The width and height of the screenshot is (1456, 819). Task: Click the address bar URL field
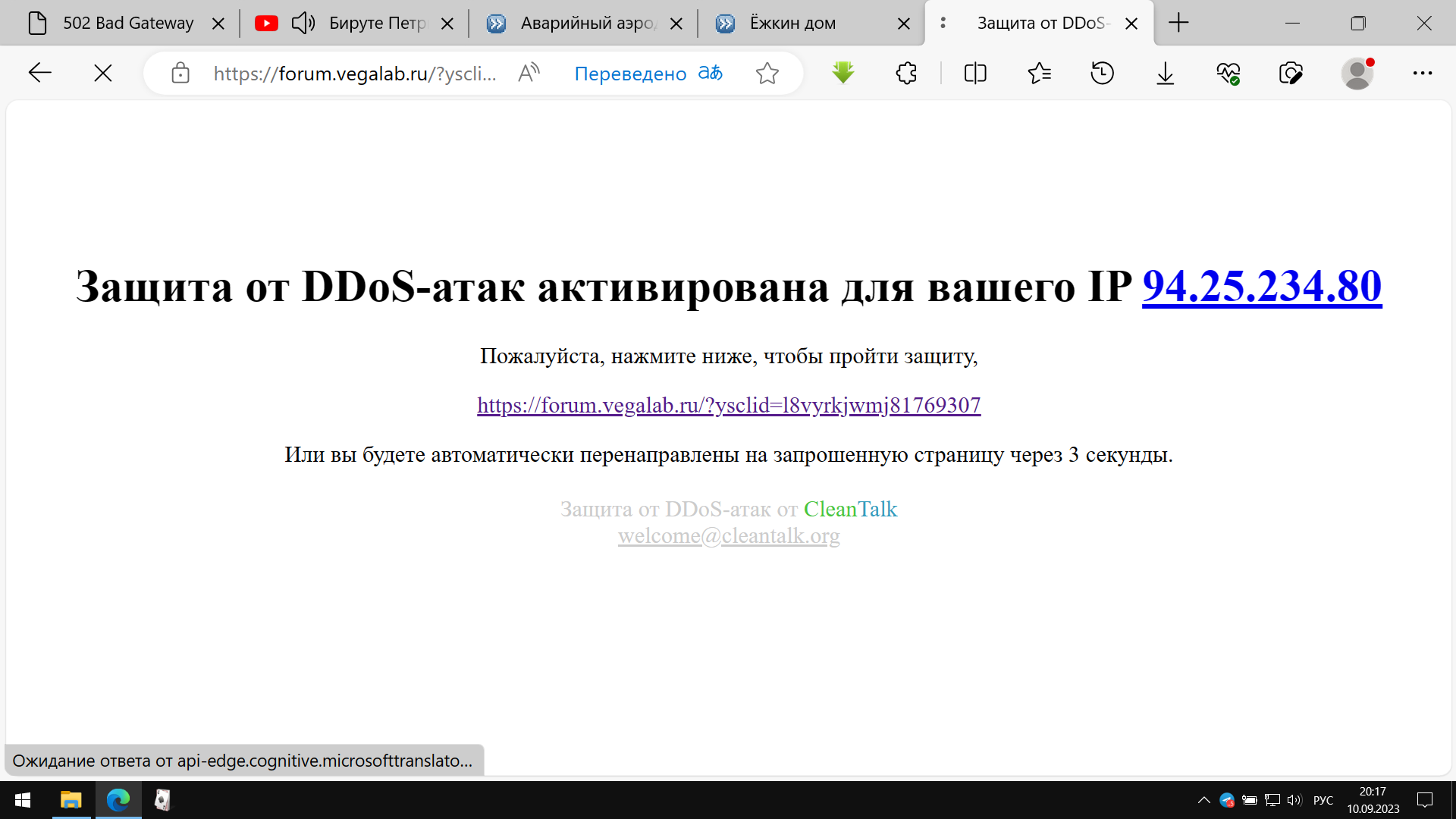click(355, 73)
